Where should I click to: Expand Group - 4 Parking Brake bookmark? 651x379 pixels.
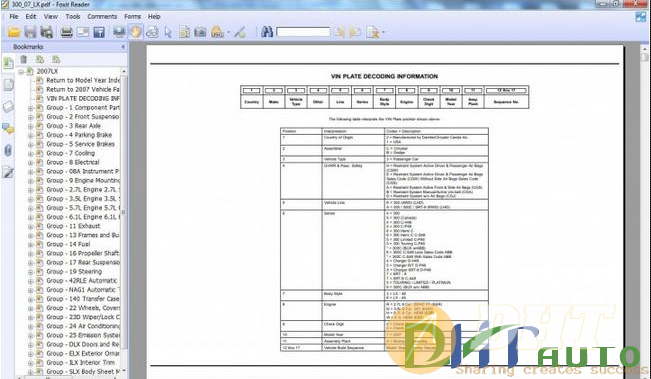(x=31, y=136)
